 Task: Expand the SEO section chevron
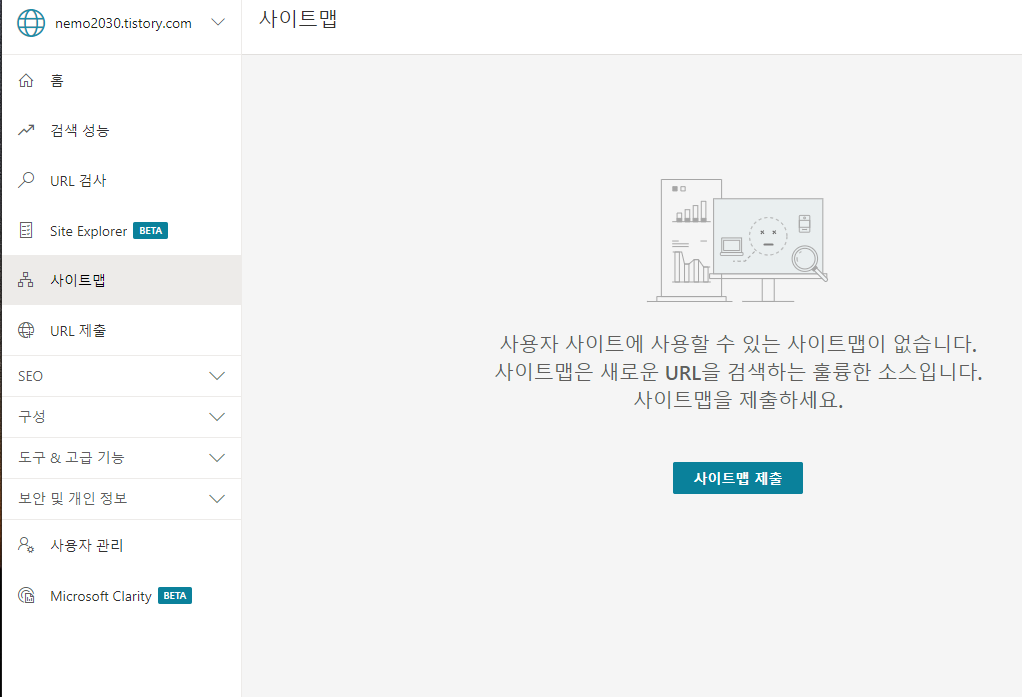(x=217, y=376)
